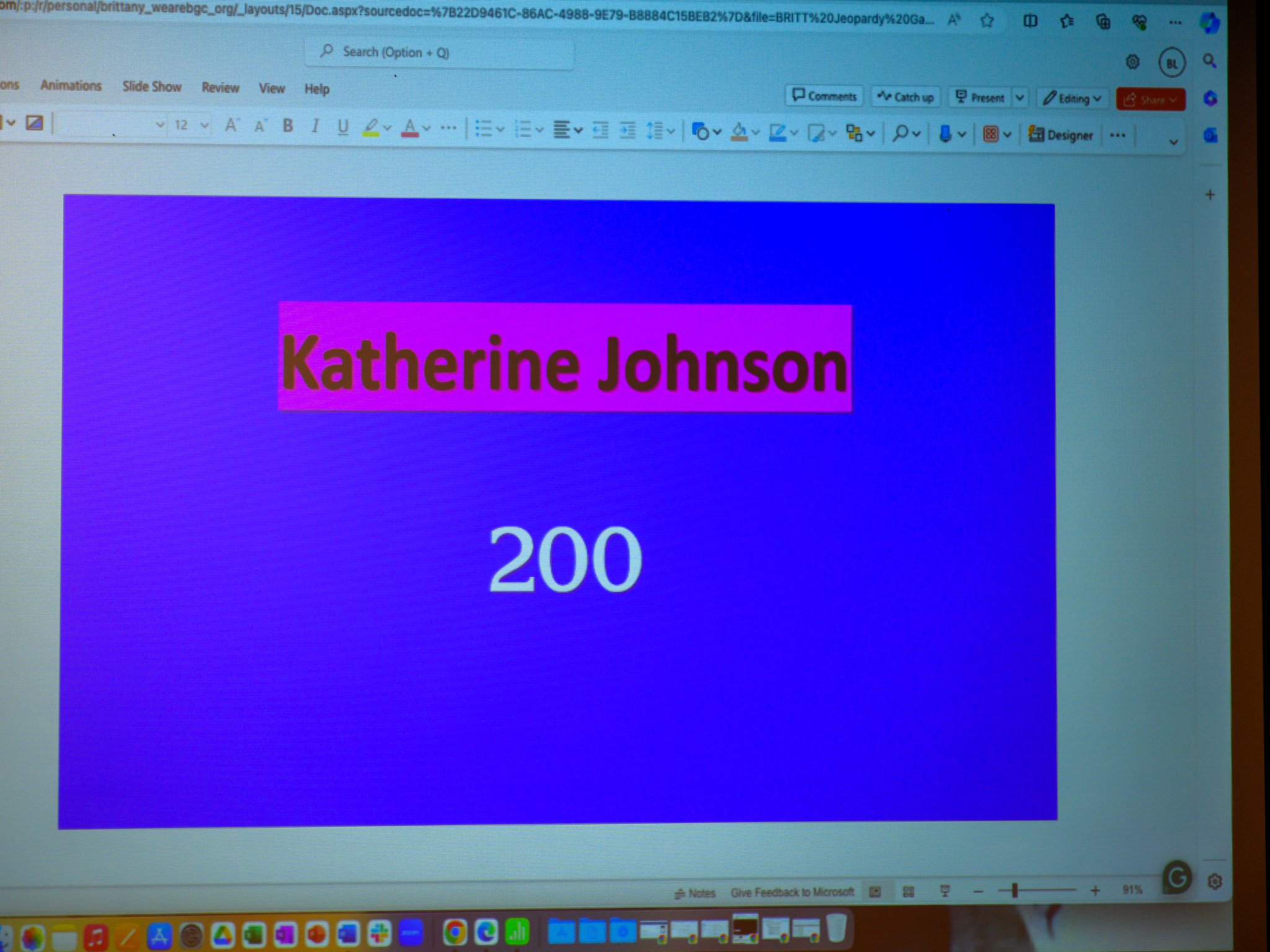Click the Grammarly icon
Viewport: 1270px width, 952px height.
pos(1176,877)
